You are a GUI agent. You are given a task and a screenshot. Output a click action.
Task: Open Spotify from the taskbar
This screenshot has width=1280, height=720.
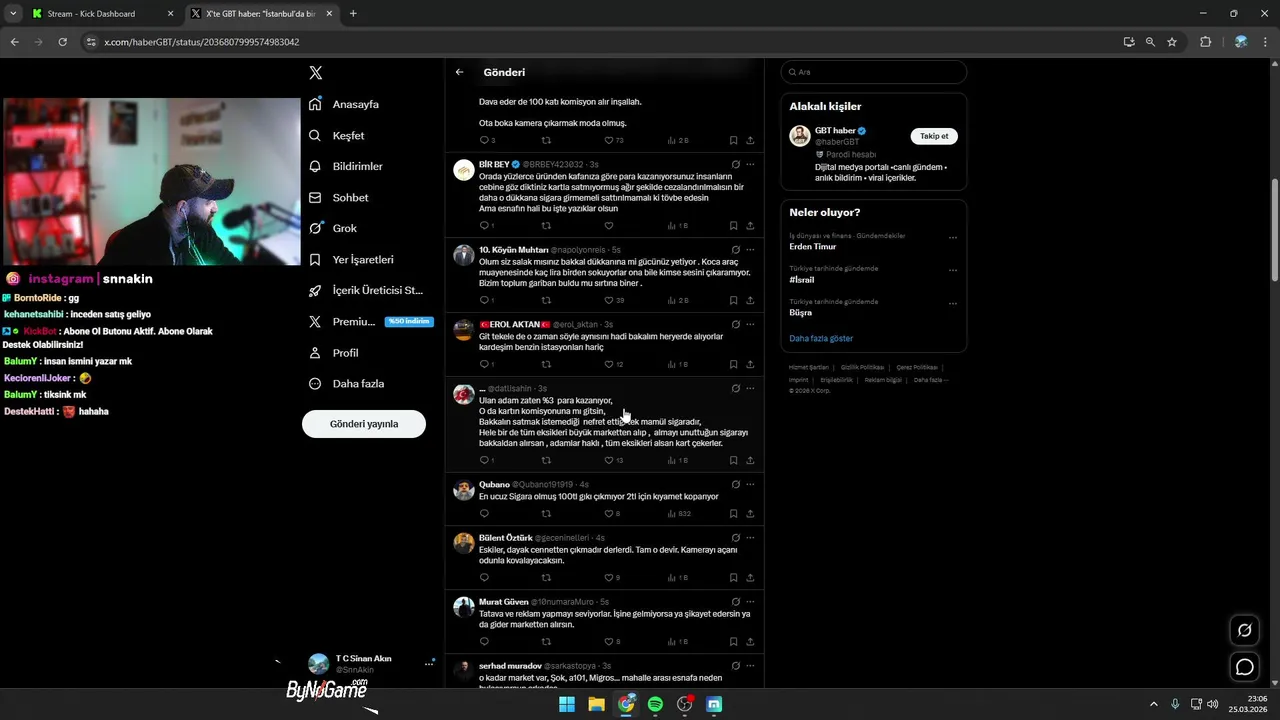tap(655, 704)
